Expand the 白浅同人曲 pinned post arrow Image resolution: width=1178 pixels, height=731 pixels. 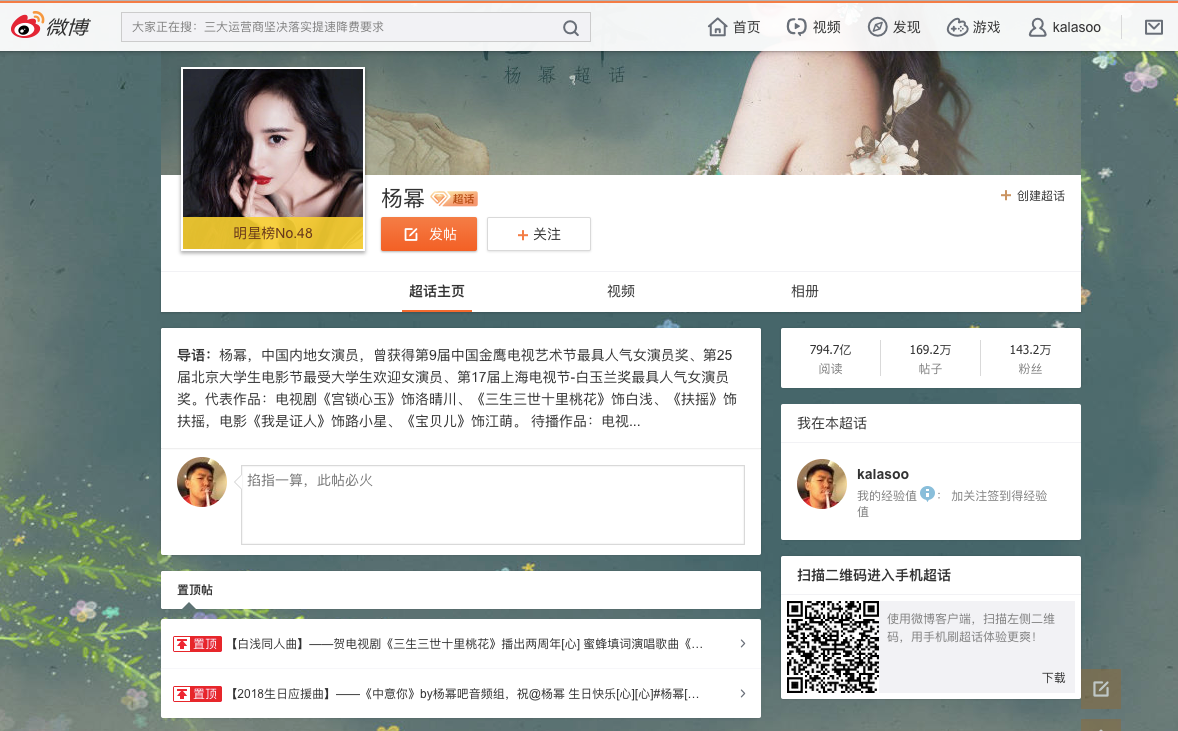pyautogui.click(x=742, y=644)
